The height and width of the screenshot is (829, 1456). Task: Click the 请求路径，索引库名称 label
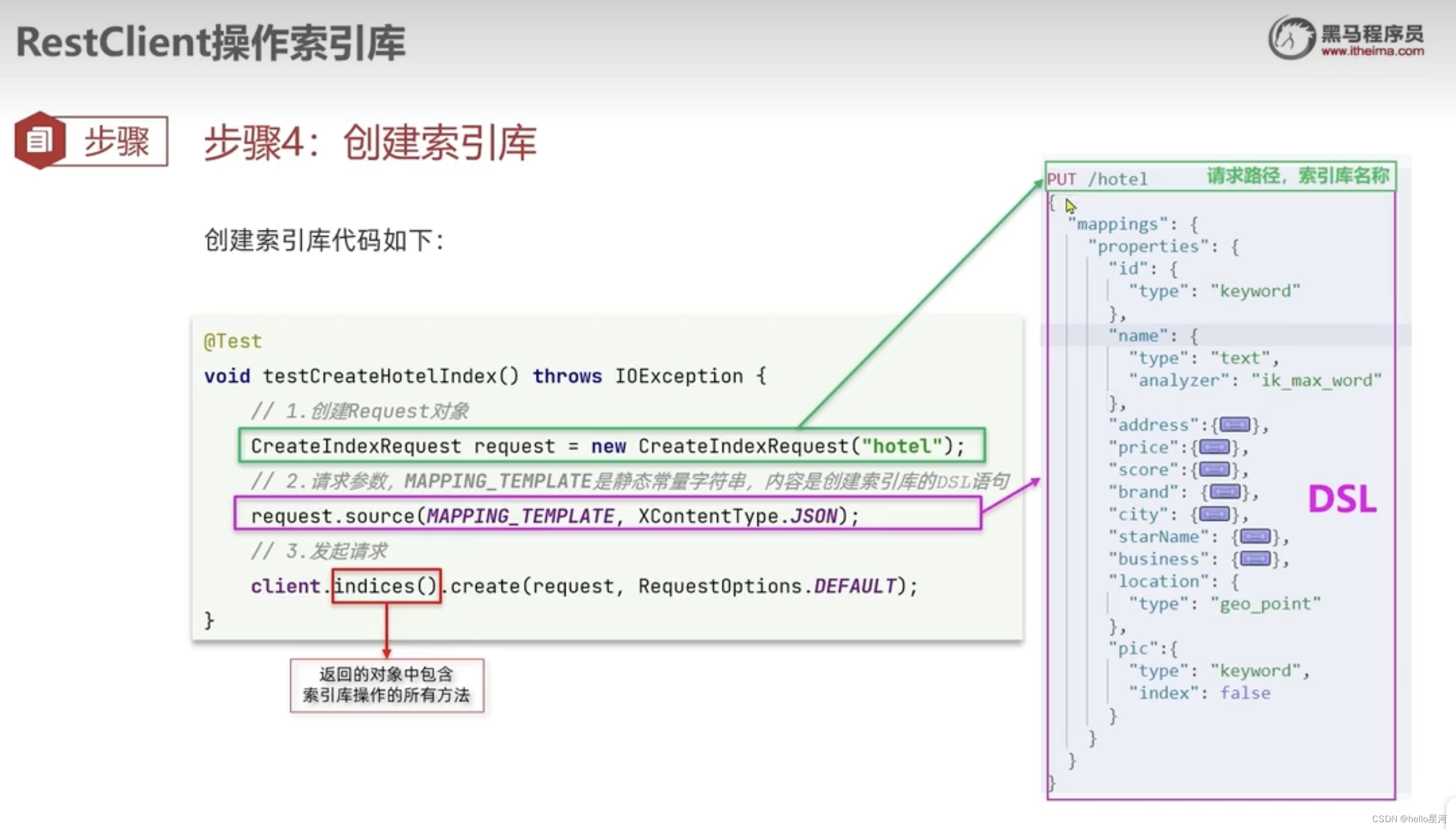[x=1298, y=176]
